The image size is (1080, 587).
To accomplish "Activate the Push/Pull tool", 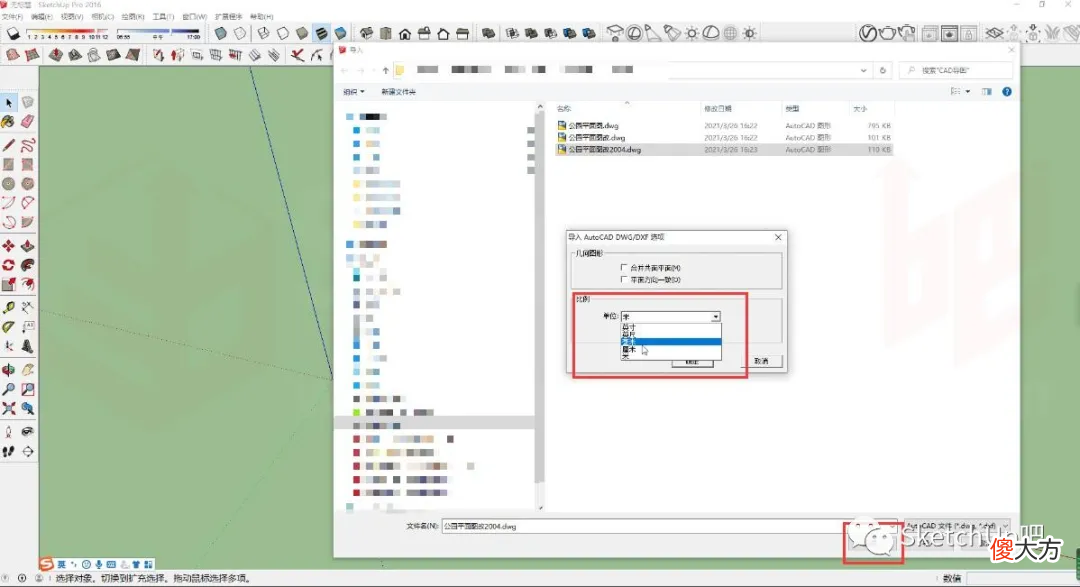I will [x=28, y=246].
